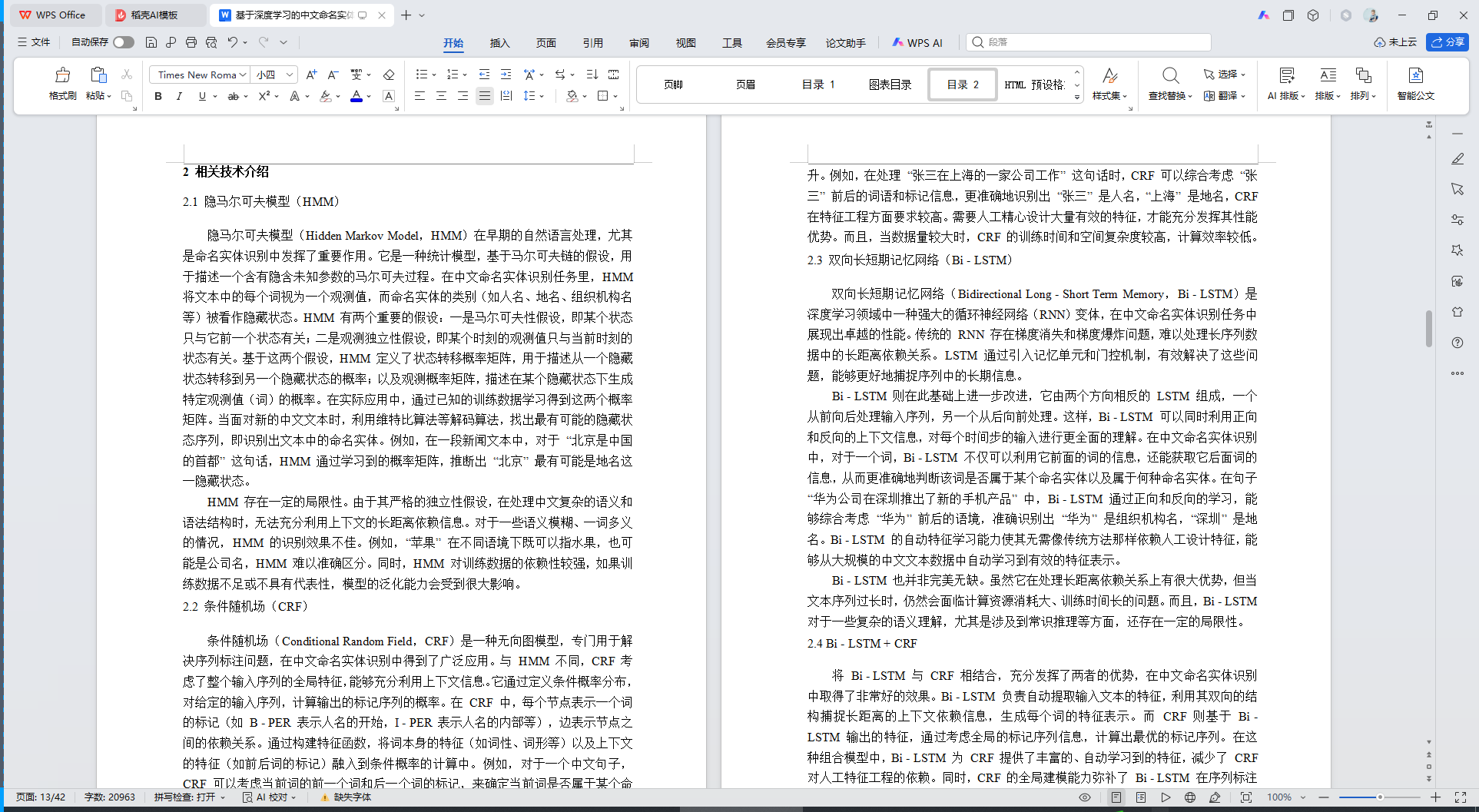Decrease paragraph indent

(484, 75)
